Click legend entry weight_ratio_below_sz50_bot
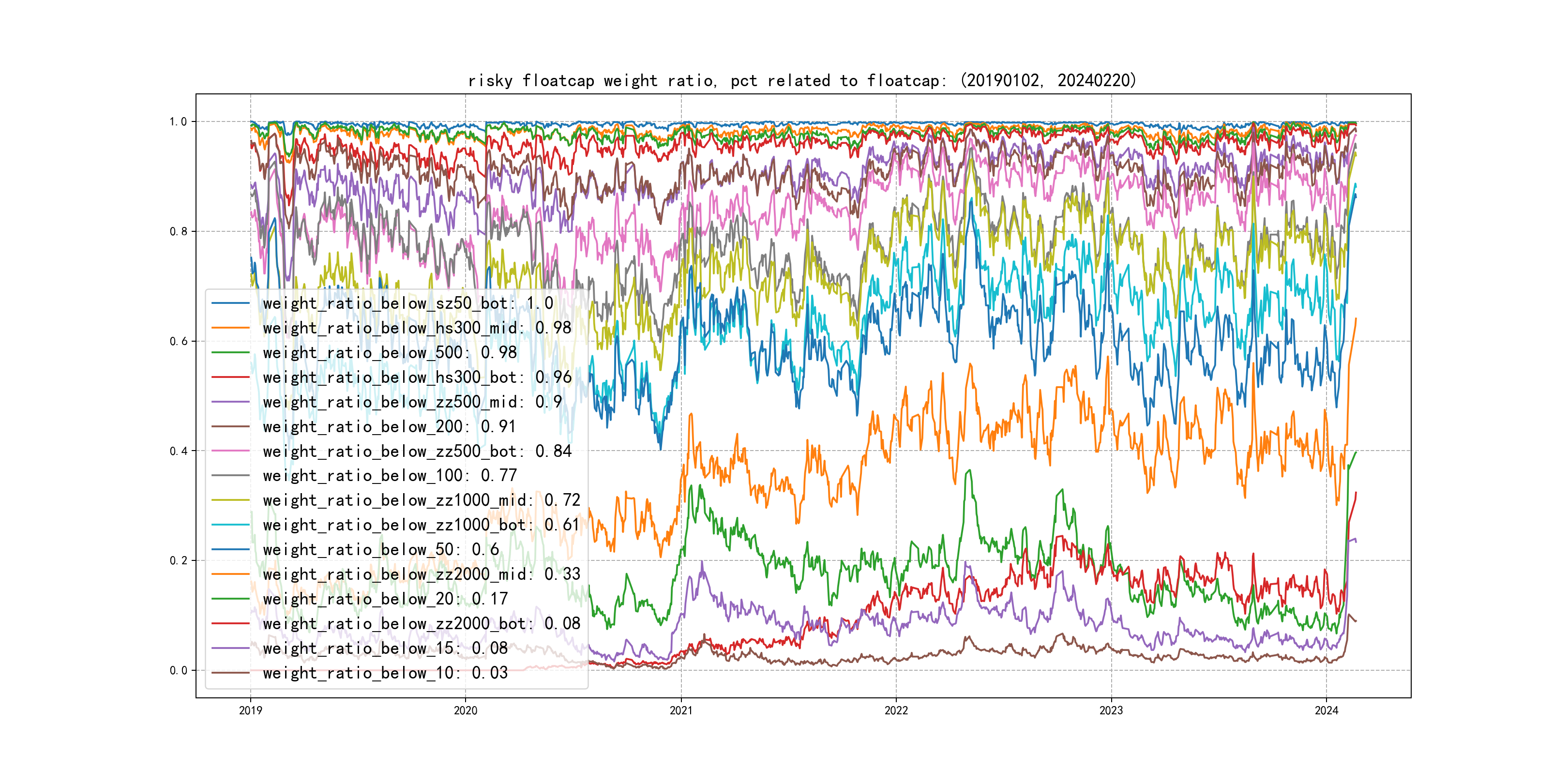Image resolution: width=1568 pixels, height=784 pixels. tap(408, 303)
